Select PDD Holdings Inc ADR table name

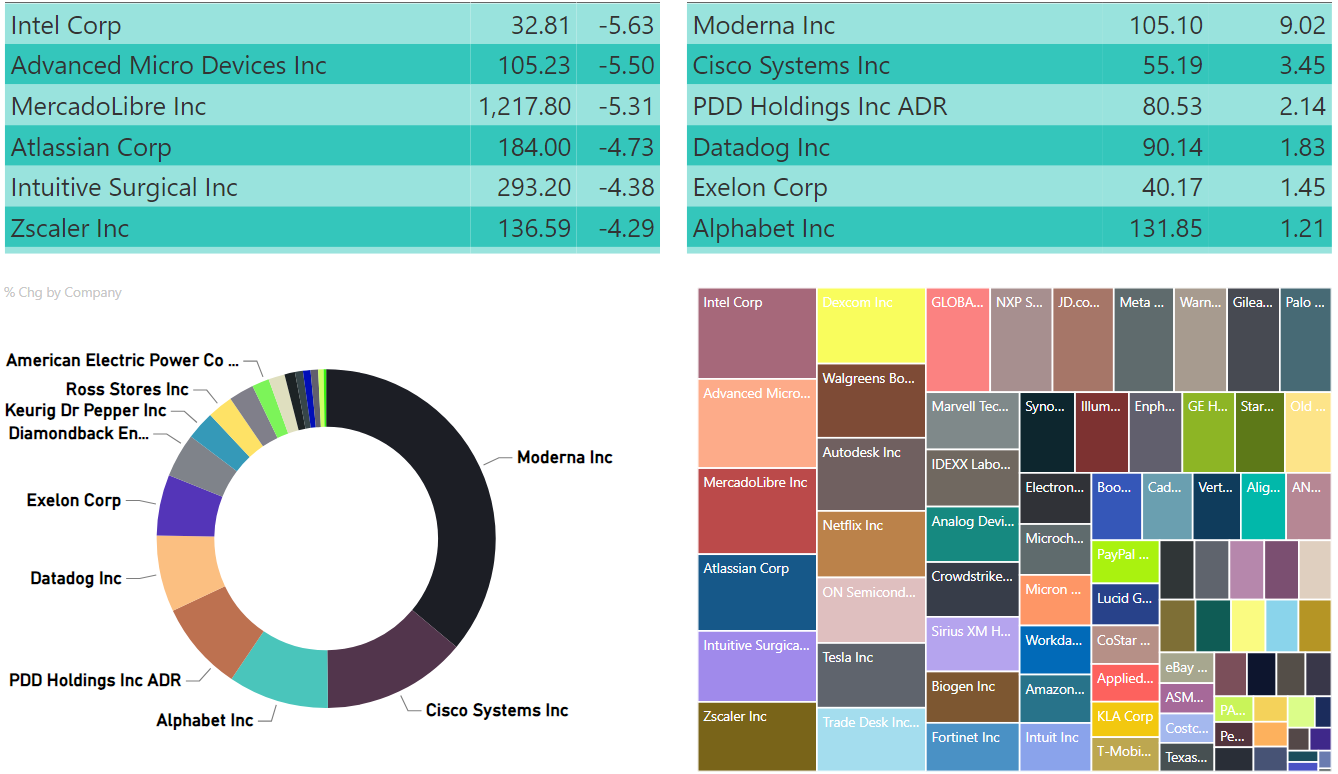coord(820,107)
